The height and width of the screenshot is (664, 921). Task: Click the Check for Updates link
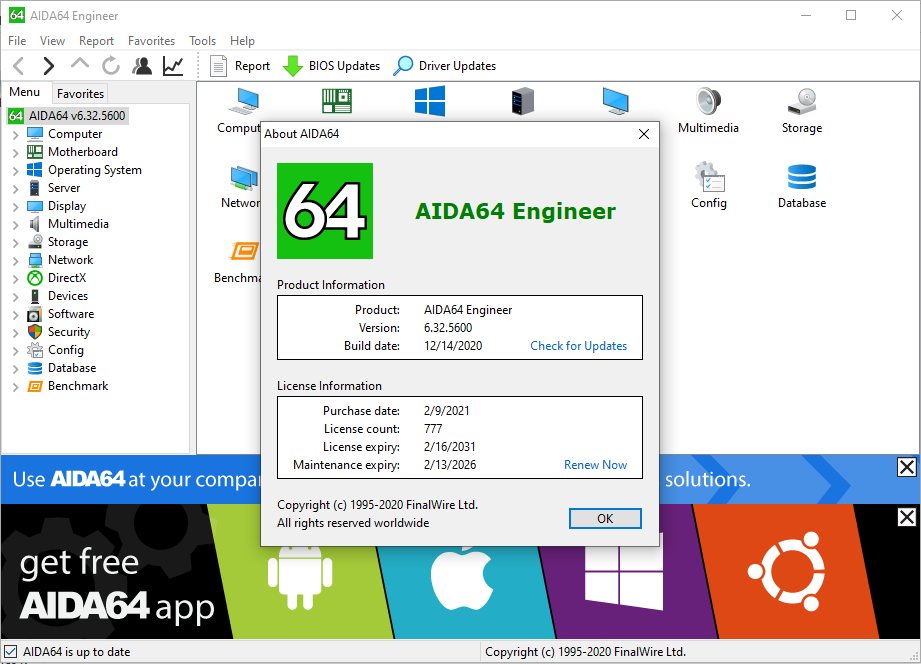pos(579,346)
